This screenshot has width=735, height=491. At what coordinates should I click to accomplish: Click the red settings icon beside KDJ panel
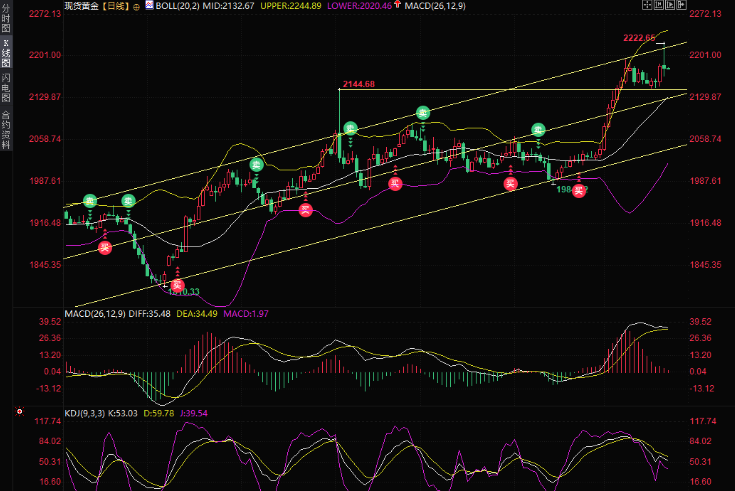tap(19, 412)
